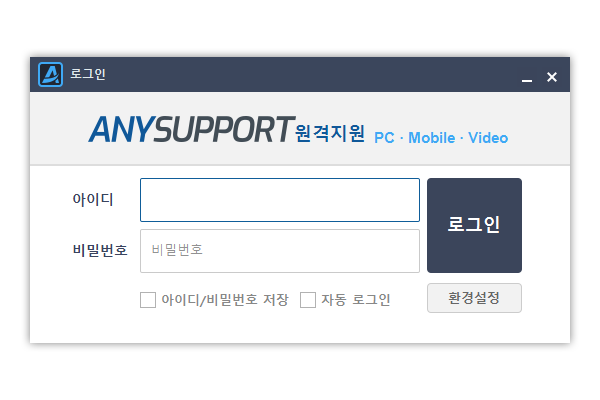Click the large 로그인 button

(474, 225)
